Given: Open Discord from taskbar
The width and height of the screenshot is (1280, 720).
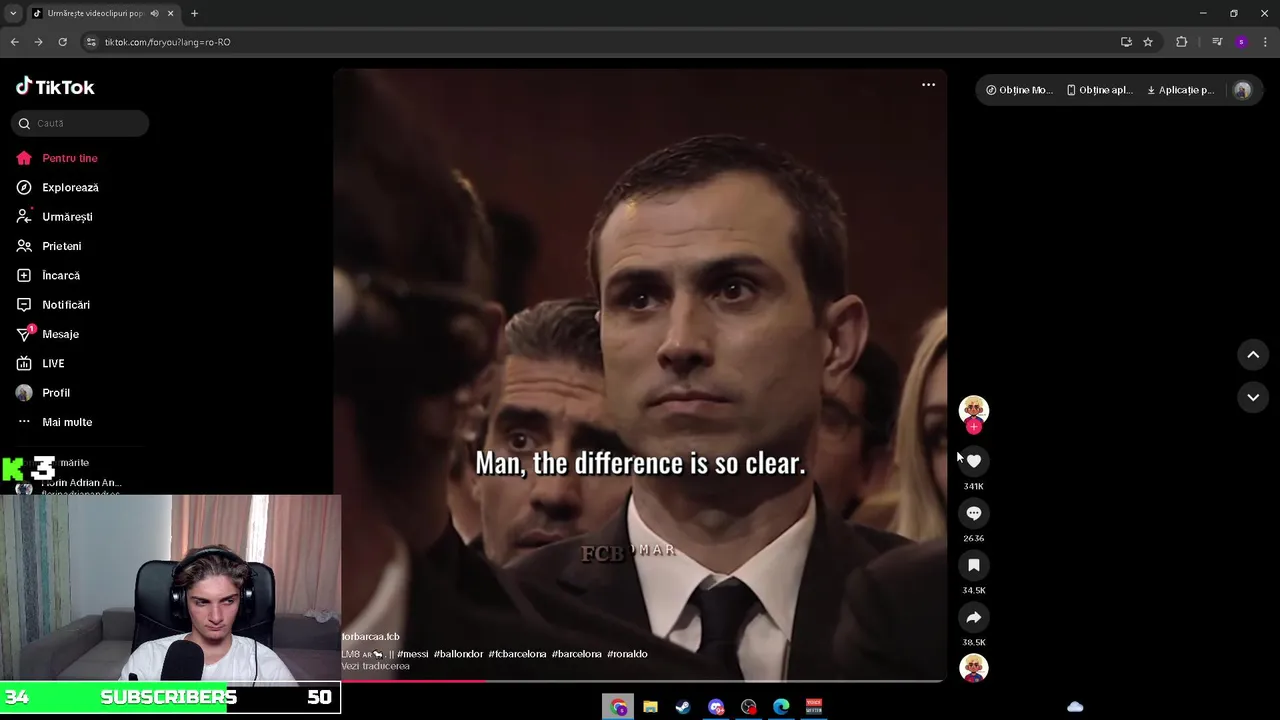Looking at the screenshot, I should click(716, 707).
